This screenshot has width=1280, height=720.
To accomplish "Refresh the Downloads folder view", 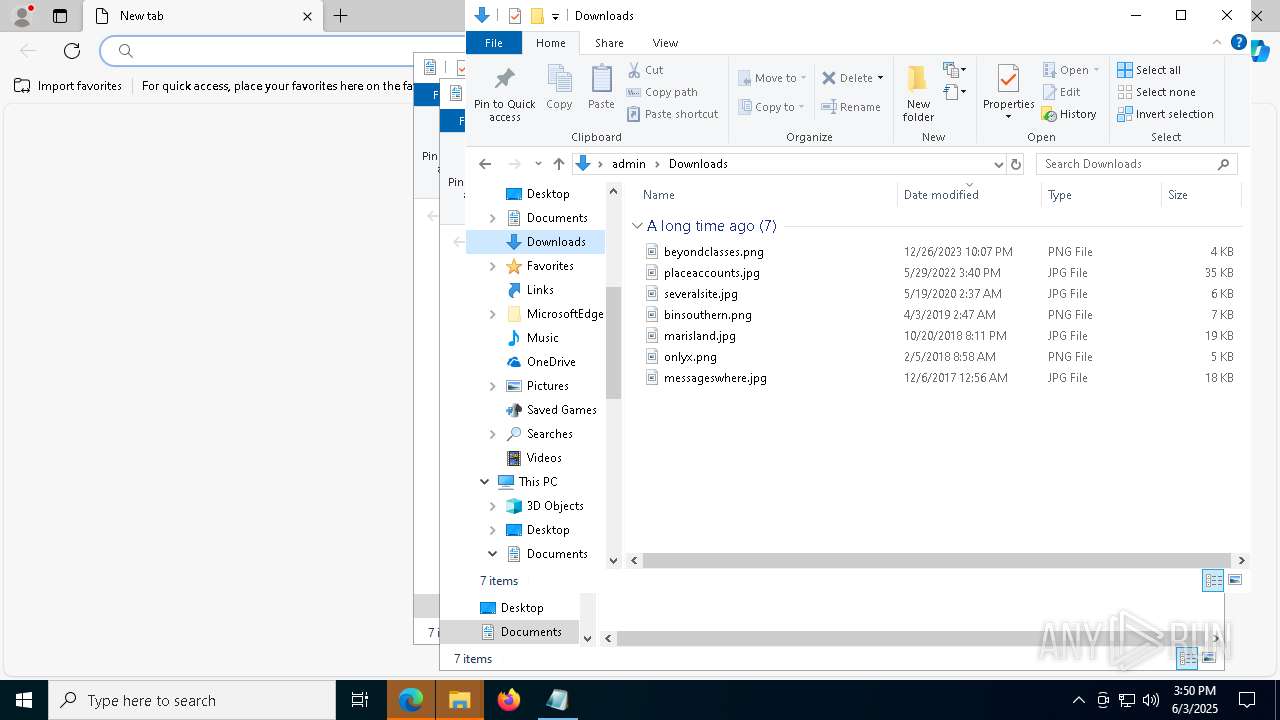I will pos(1016,164).
